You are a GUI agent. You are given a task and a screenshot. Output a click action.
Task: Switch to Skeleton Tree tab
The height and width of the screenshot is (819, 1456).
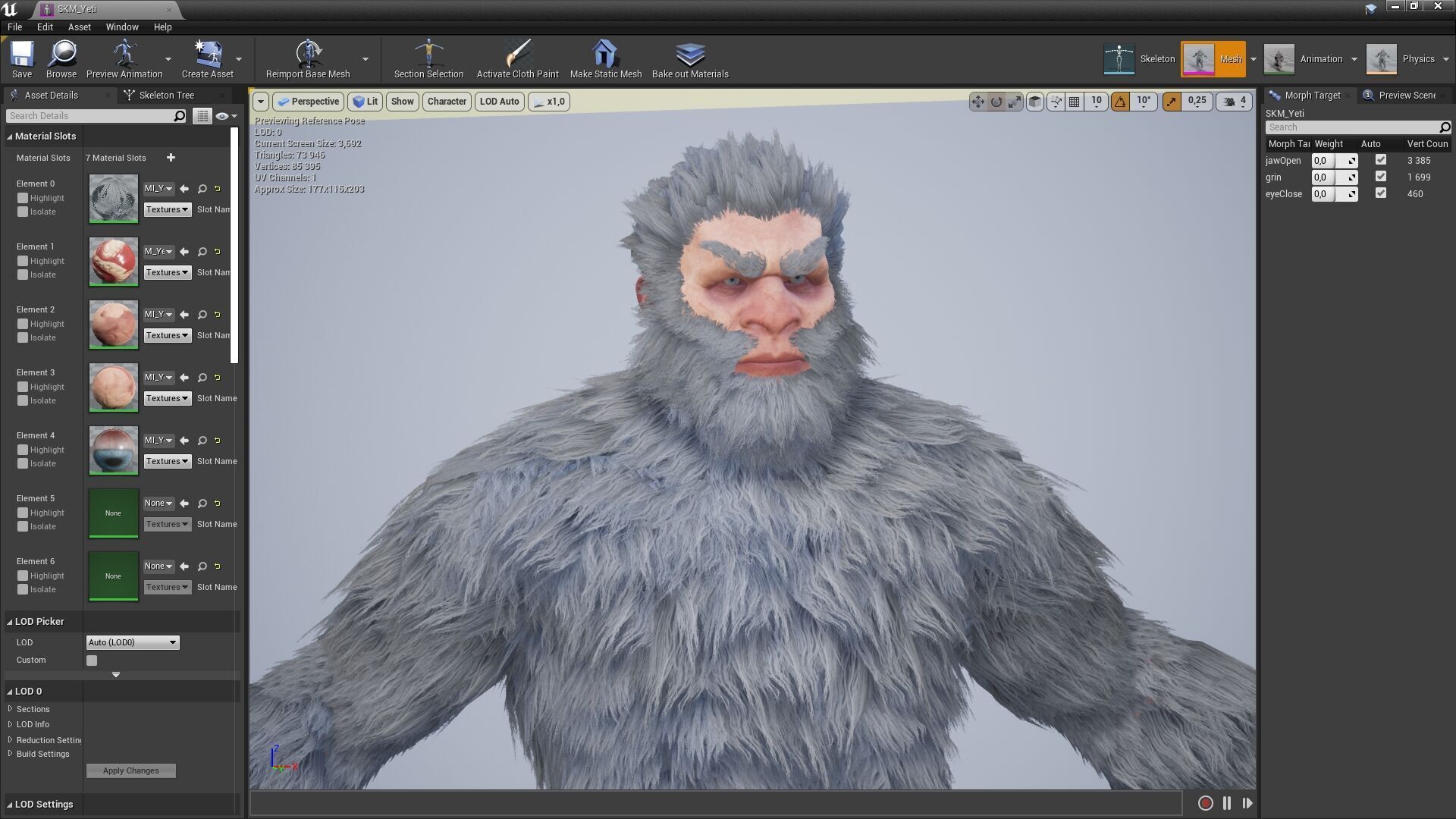167,96
